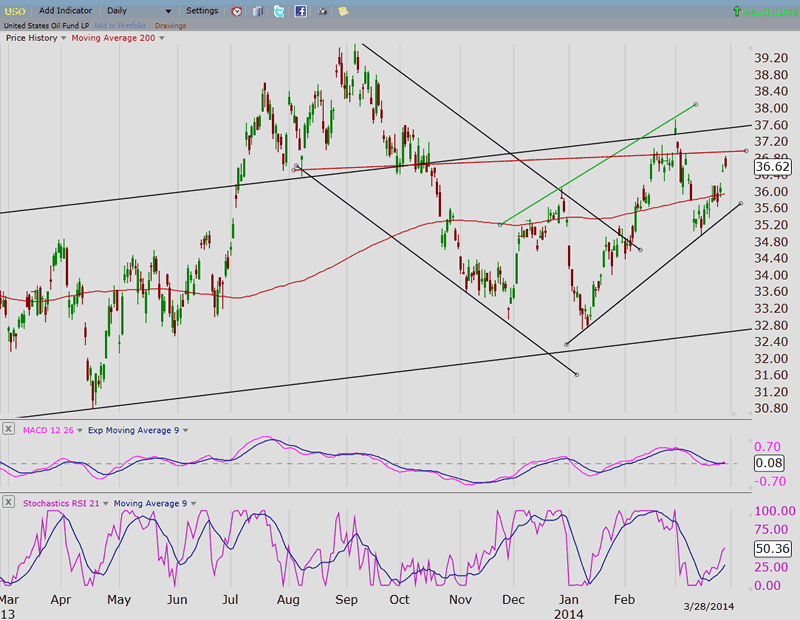Image resolution: width=800 pixels, height=620 pixels.
Task: Open the Drawings link
Action: [x=170, y=25]
